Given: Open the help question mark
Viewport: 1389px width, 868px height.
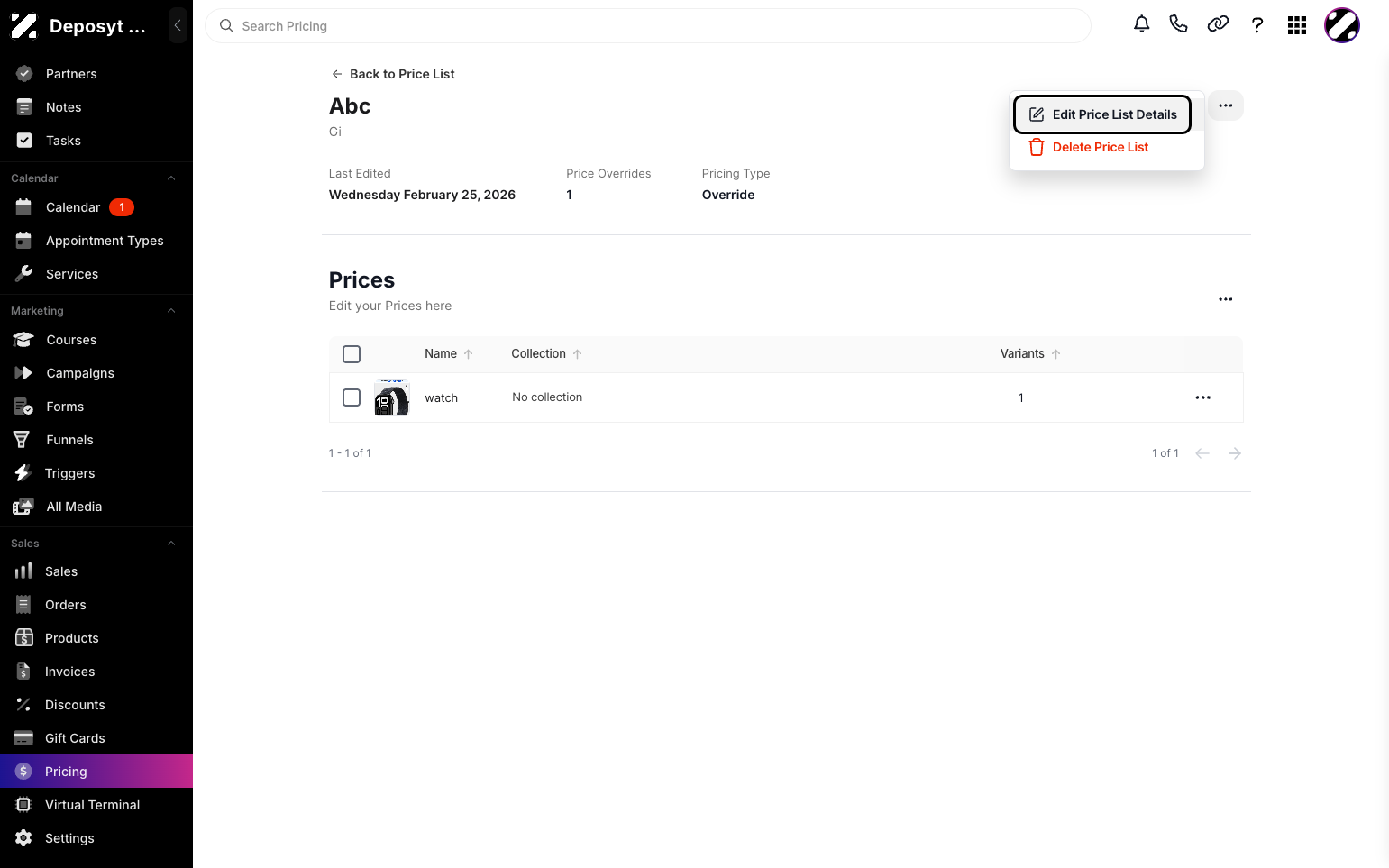Looking at the screenshot, I should click(x=1257, y=25).
